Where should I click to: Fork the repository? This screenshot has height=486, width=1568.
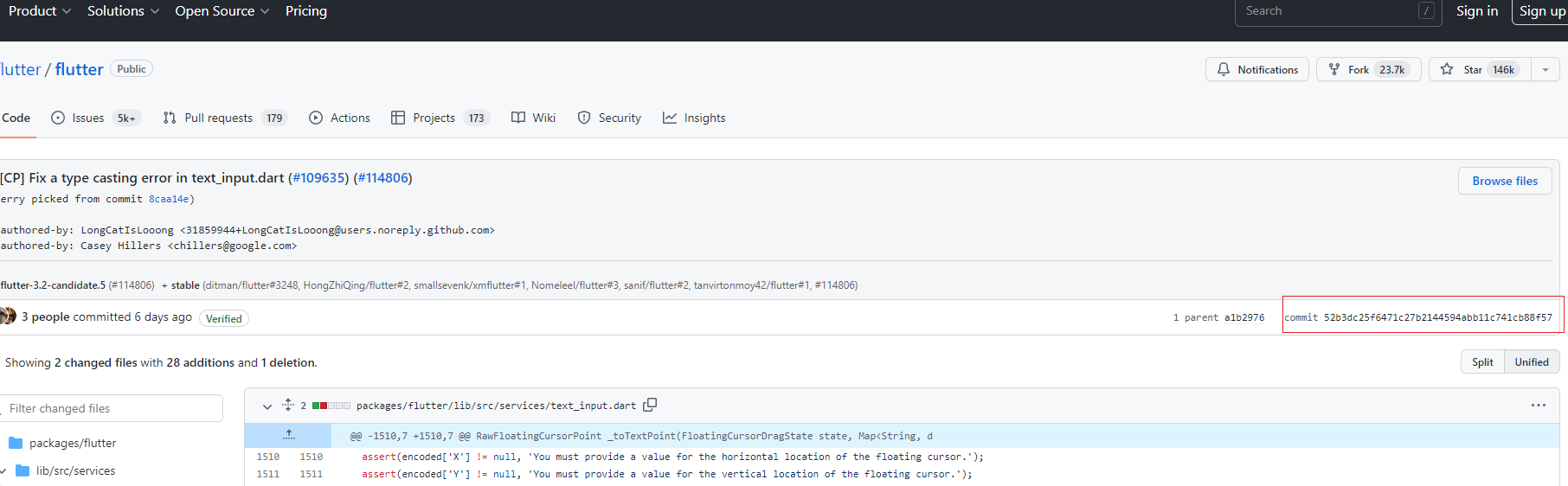pyautogui.click(x=1368, y=69)
